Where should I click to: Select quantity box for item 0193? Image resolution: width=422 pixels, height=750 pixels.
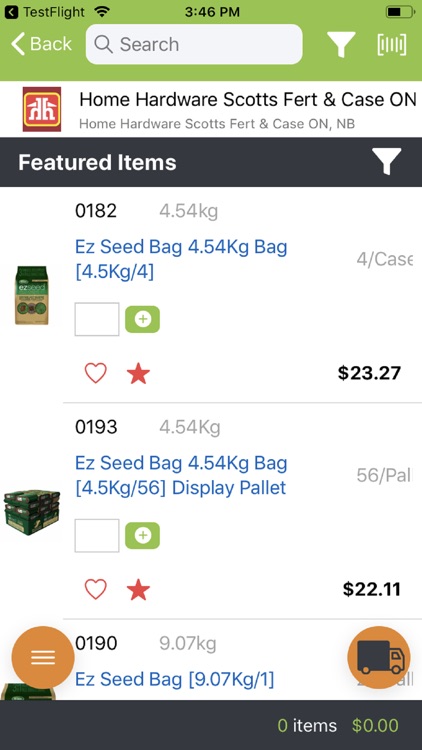(x=97, y=535)
